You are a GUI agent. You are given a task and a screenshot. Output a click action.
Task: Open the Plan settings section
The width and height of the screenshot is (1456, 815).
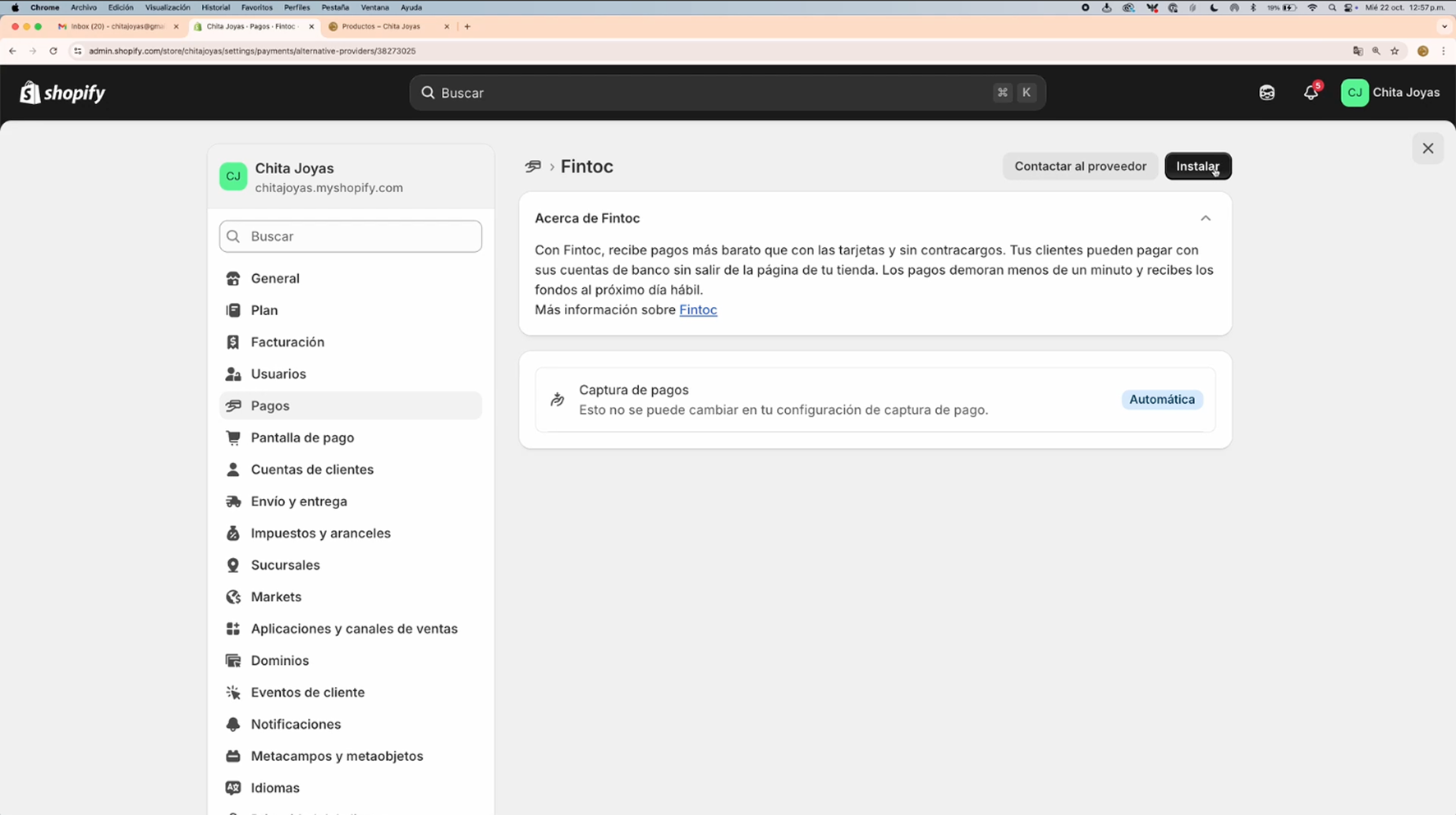click(x=351, y=310)
